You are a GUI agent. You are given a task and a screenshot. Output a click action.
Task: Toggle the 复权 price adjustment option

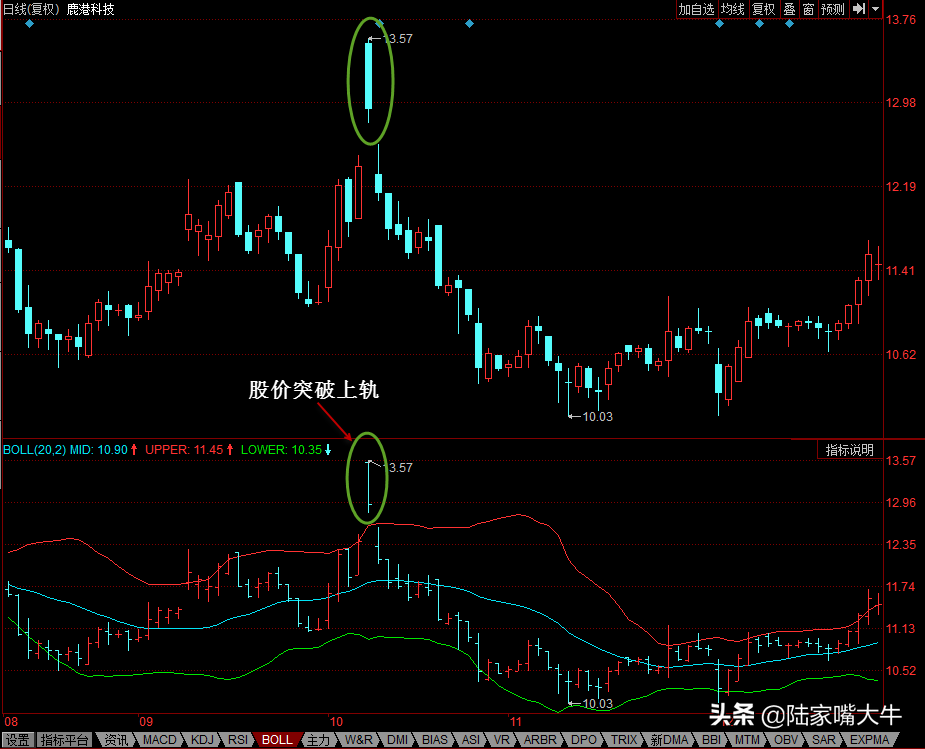pyautogui.click(x=763, y=9)
